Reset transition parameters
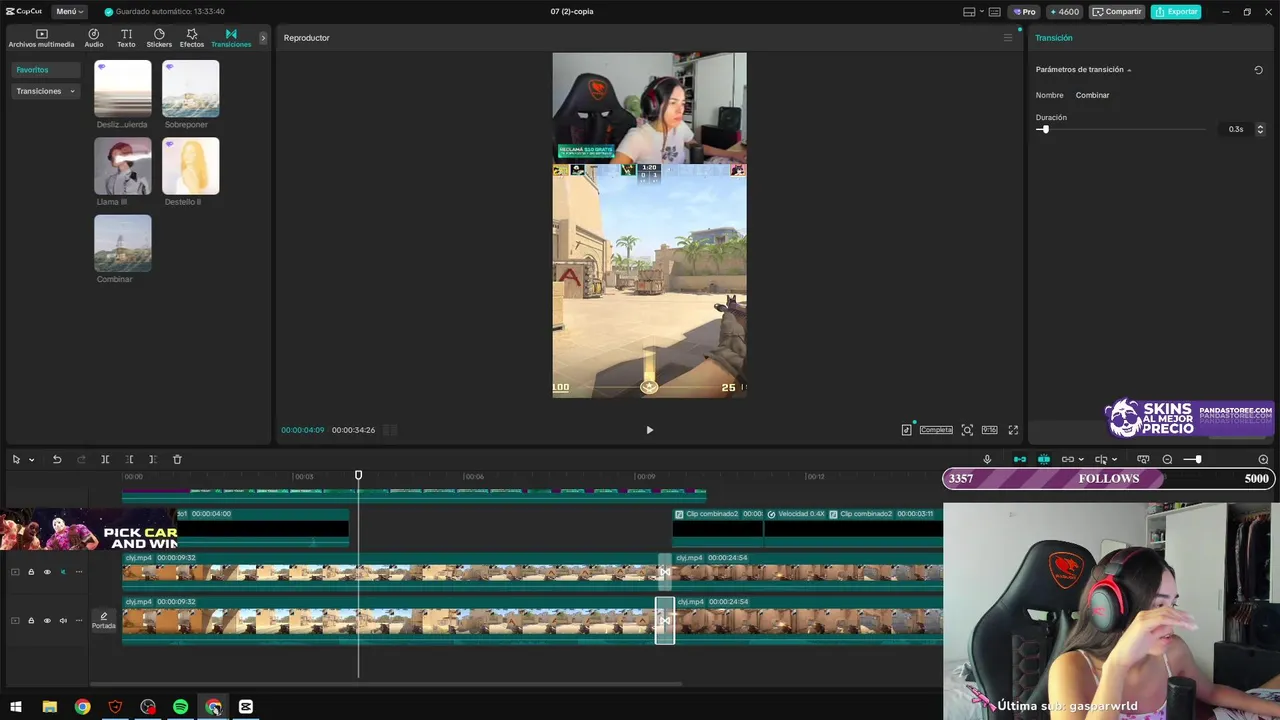The image size is (1280, 720). click(x=1258, y=70)
